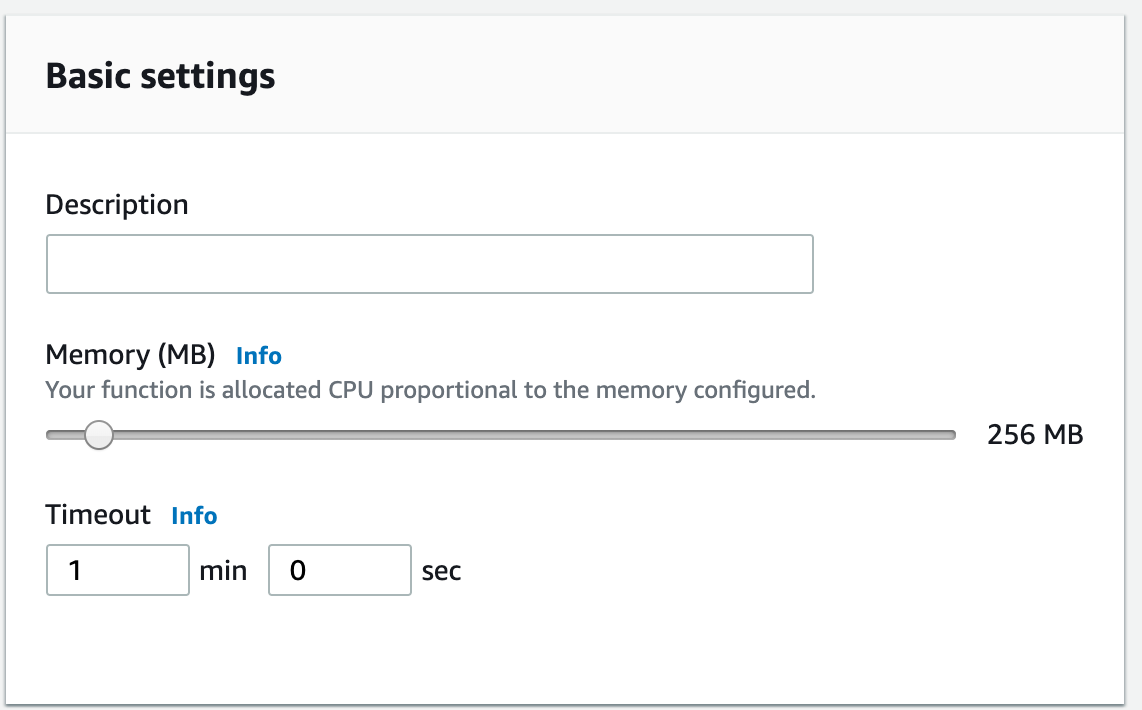Click the Timeout label text
Viewport: 1142px width, 710px height.
[x=98, y=515]
